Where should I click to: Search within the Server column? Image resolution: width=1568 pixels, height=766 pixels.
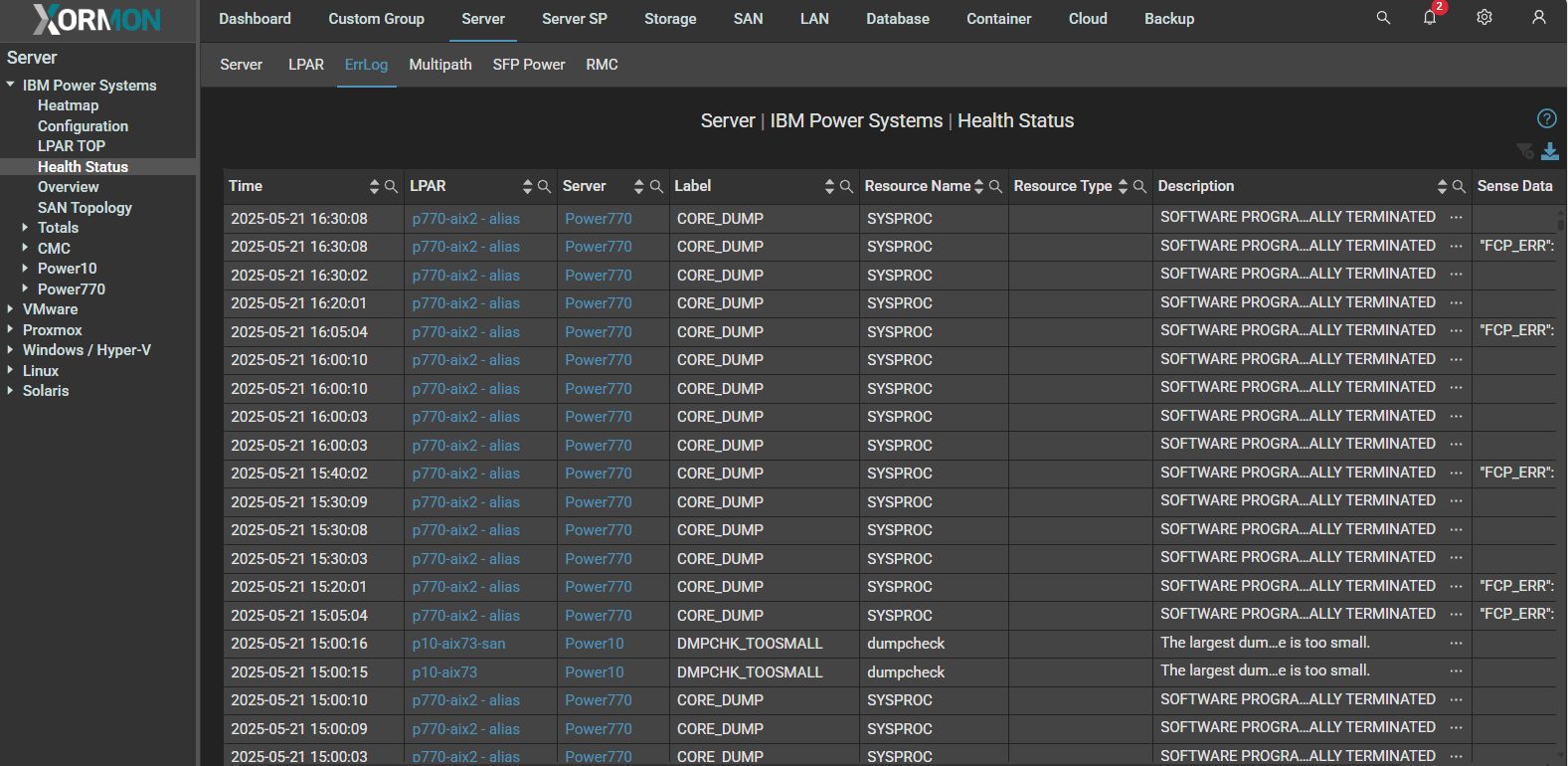point(656,186)
